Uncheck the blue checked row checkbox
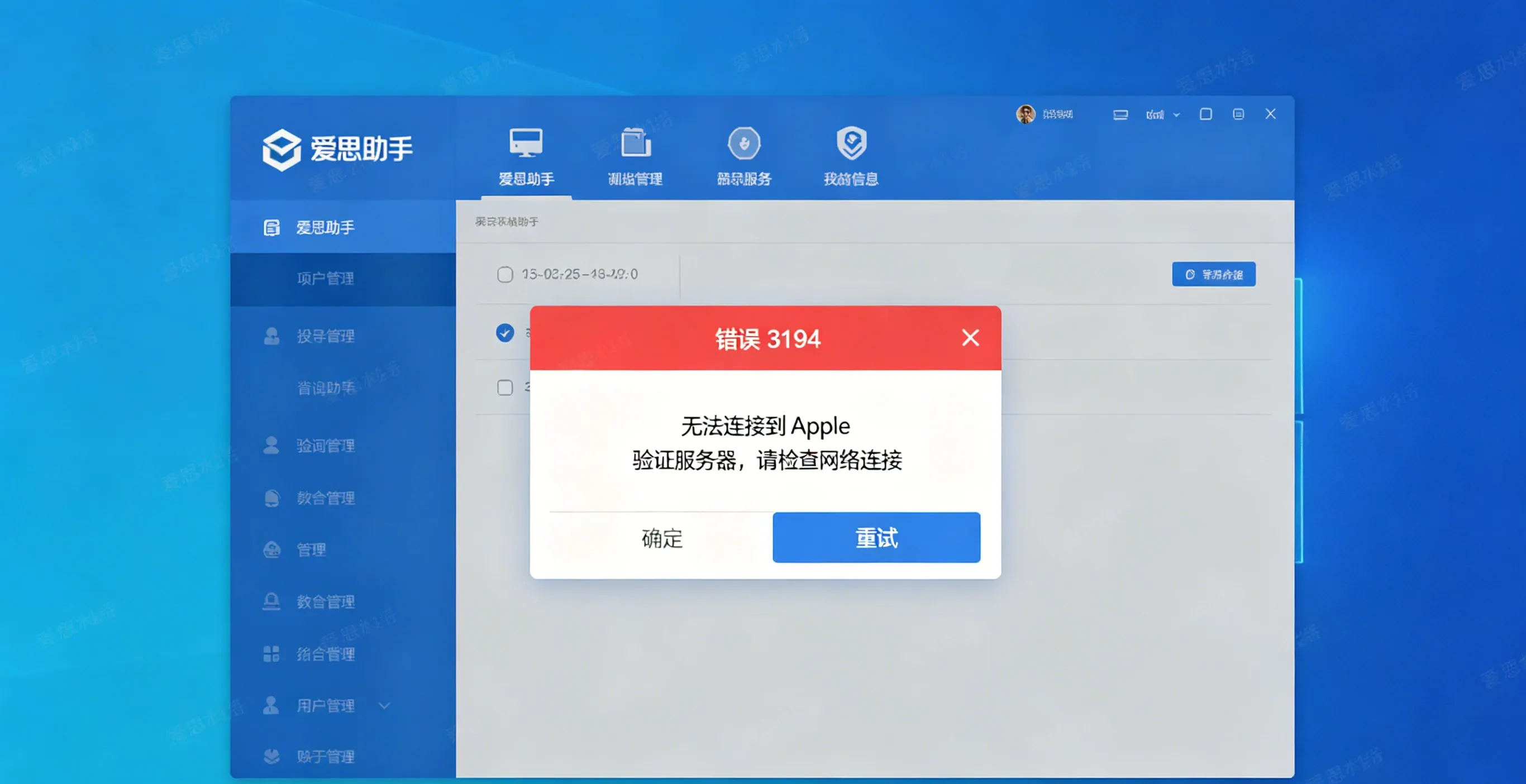The width and height of the screenshot is (1526, 784). [x=505, y=333]
